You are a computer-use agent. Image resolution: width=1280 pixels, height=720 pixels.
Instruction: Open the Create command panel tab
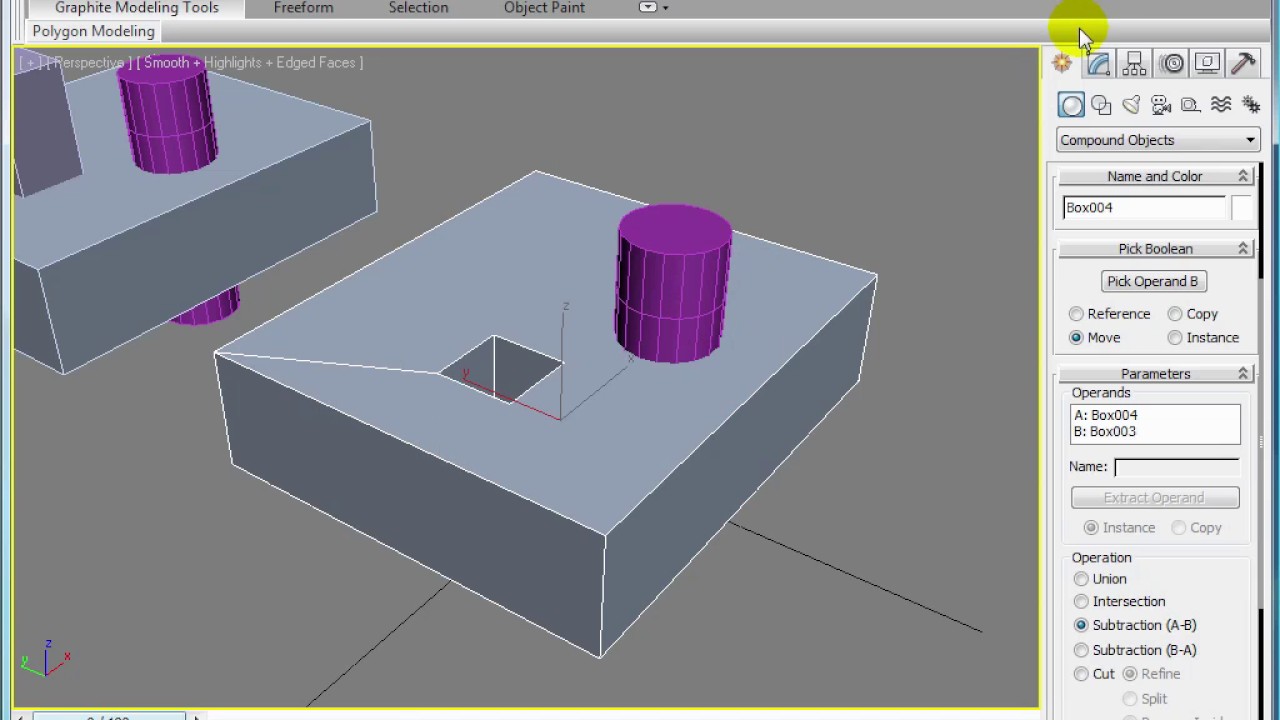tap(1062, 64)
